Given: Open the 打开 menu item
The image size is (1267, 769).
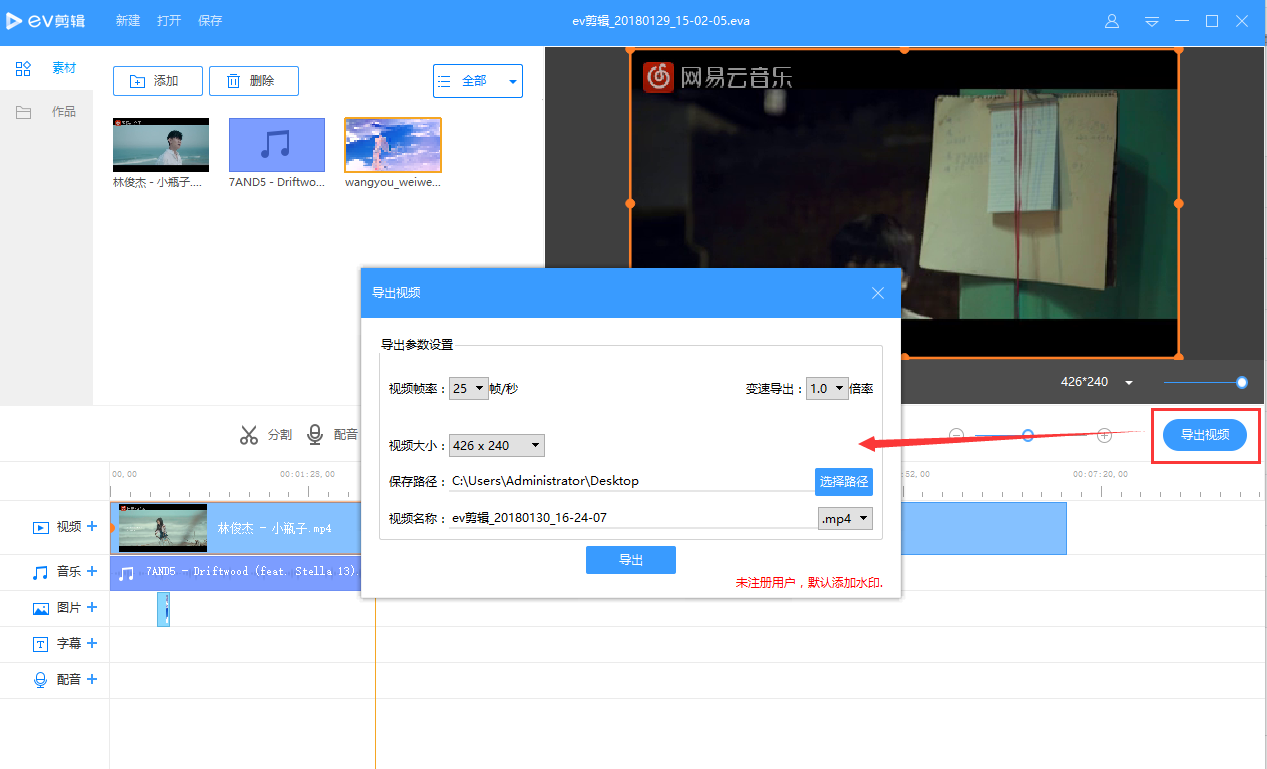Looking at the screenshot, I should click(169, 20).
